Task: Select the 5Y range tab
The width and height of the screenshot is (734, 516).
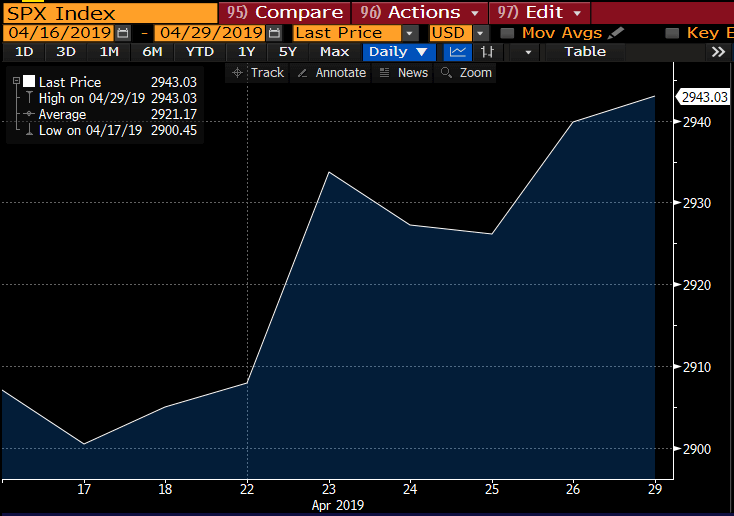Action: coord(288,52)
